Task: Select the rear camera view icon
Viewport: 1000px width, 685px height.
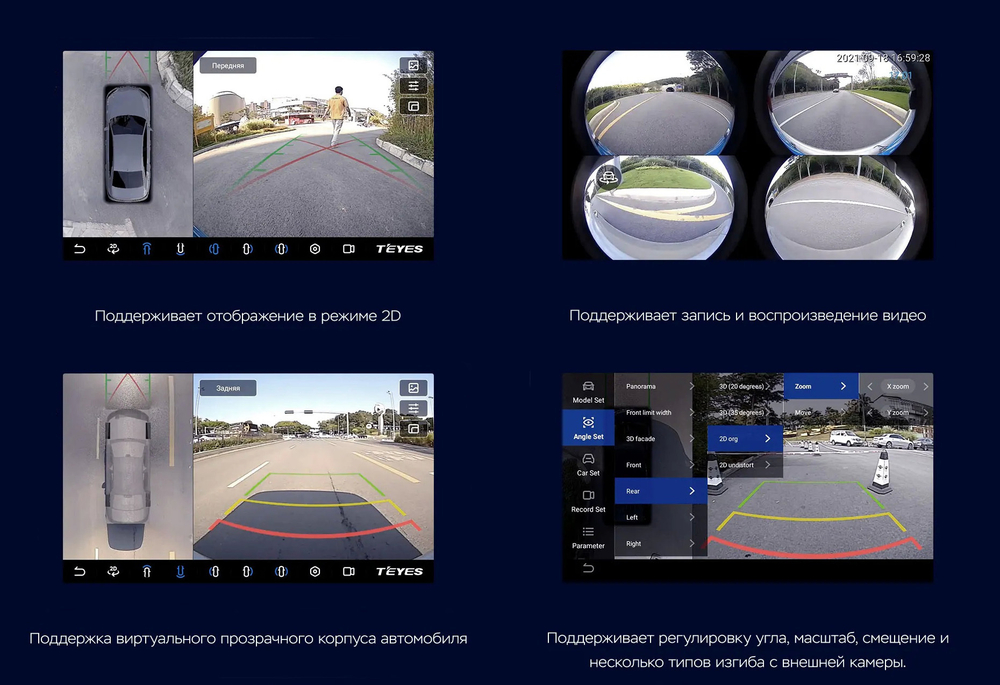Action: (179, 248)
